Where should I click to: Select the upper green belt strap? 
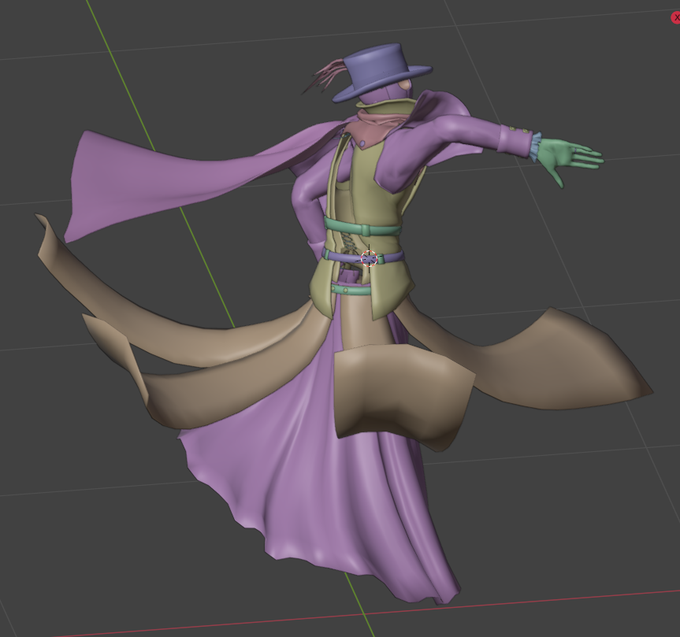(363, 228)
